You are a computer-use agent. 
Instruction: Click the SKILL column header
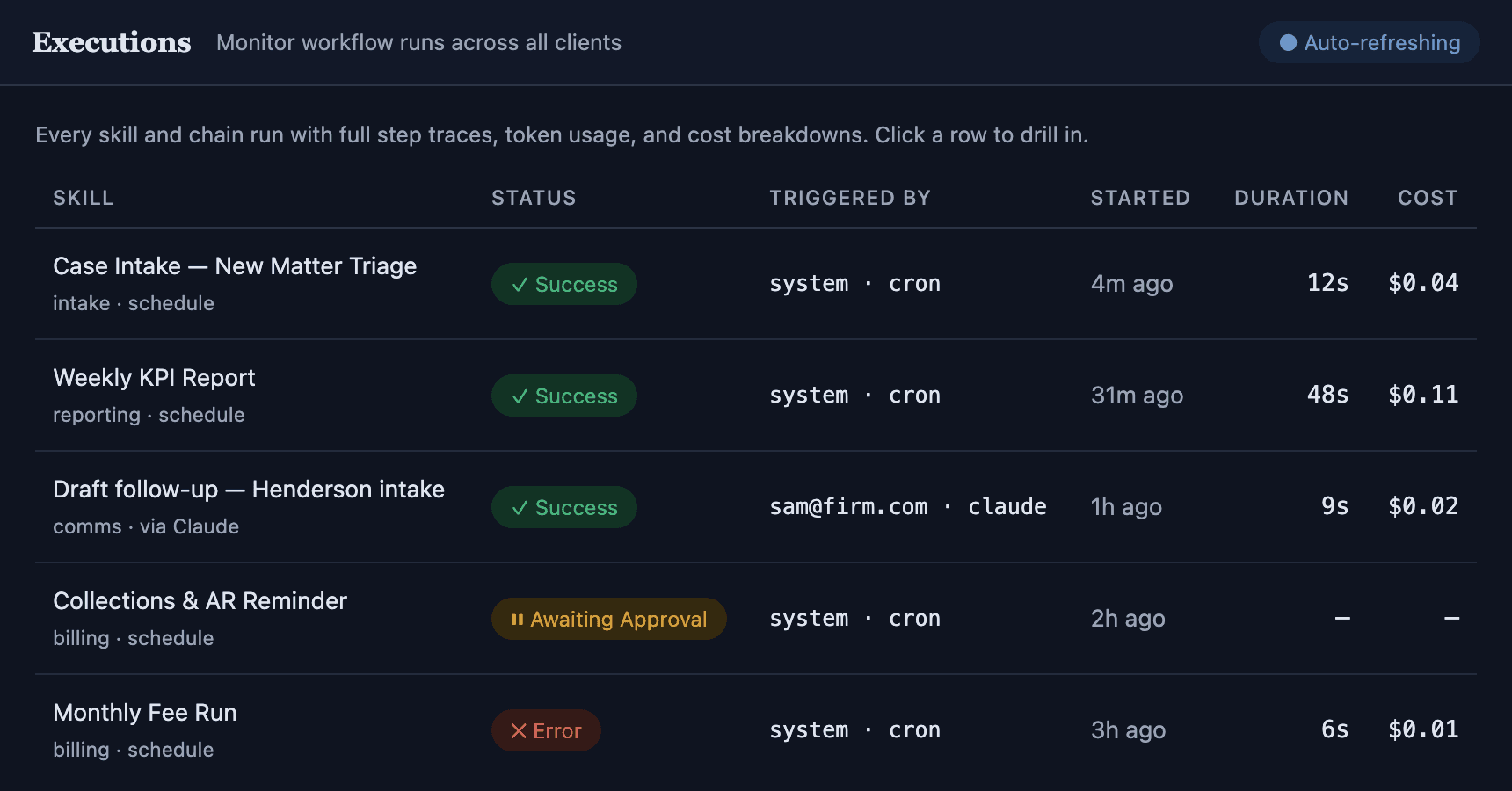click(x=84, y=198)
